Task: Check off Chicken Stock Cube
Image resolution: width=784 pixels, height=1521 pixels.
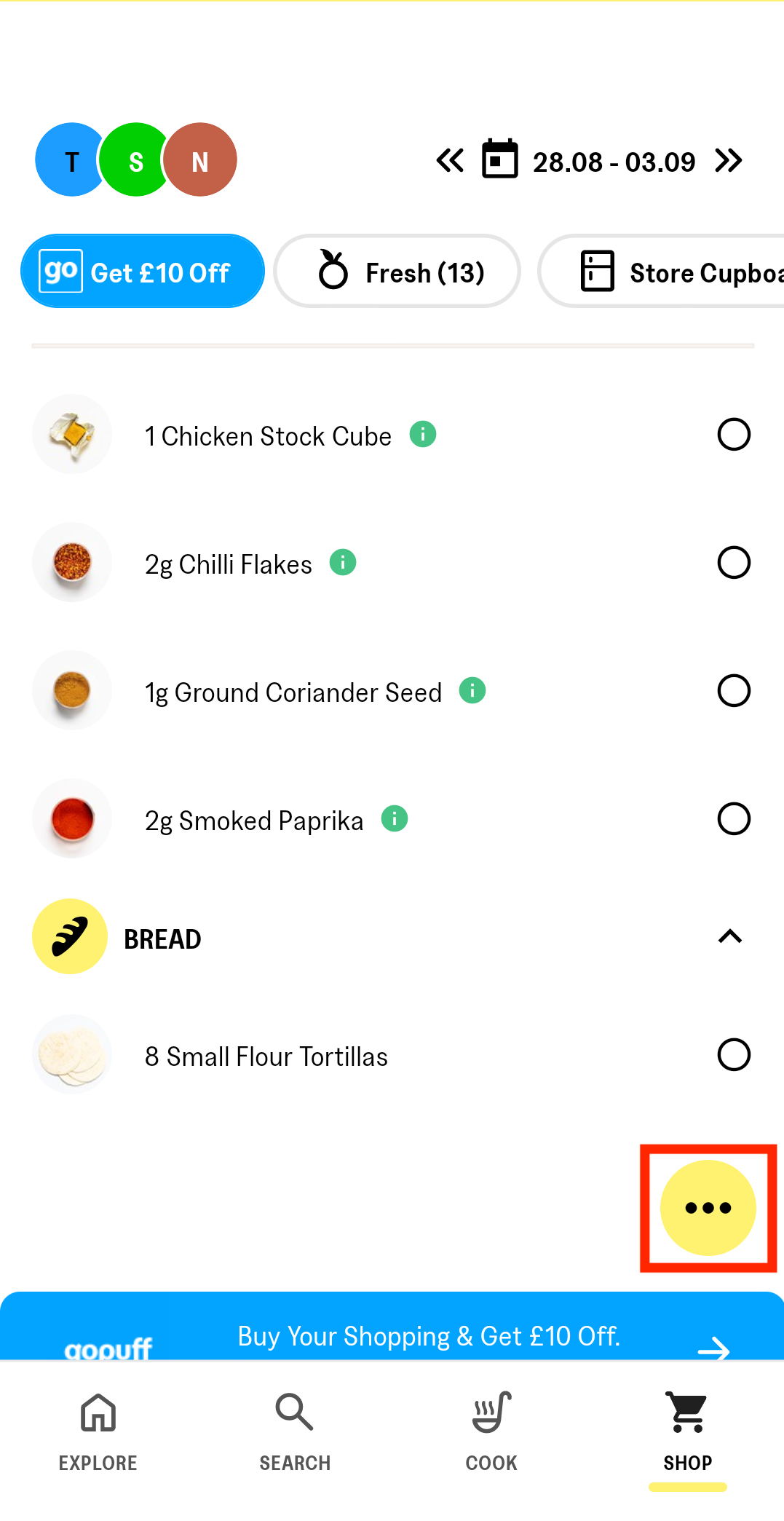Action: pyautogui.click(x=733, y=435)
